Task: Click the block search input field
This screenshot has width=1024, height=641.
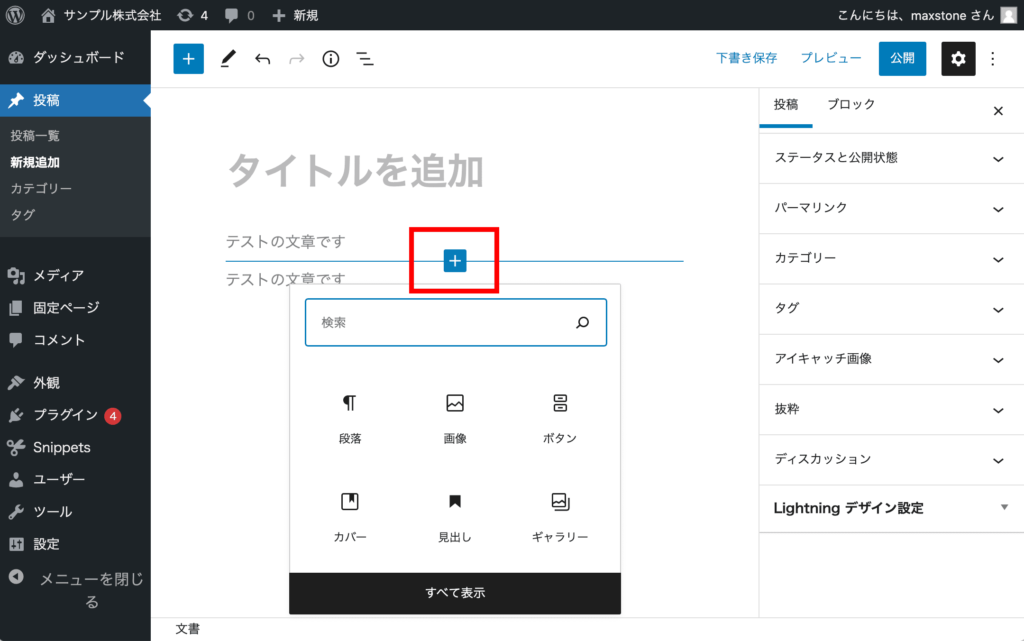Action: (455, 322)
